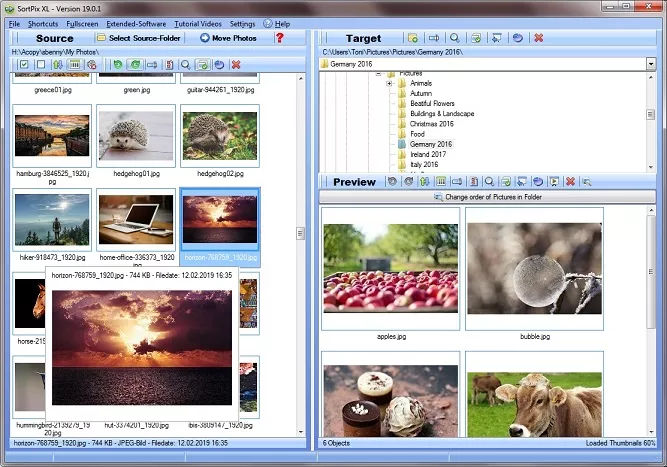
Task: Select the hedgehog01.jpg thumbnail
Action: click(136, 136)
